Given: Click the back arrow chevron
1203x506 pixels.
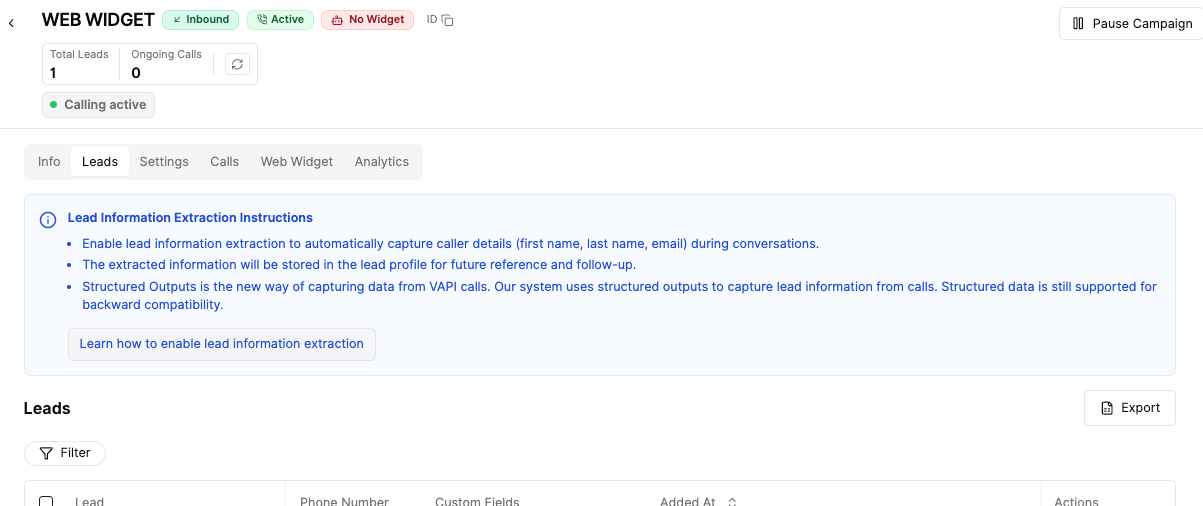Looking at the screenshot, I should pos(11,23).
